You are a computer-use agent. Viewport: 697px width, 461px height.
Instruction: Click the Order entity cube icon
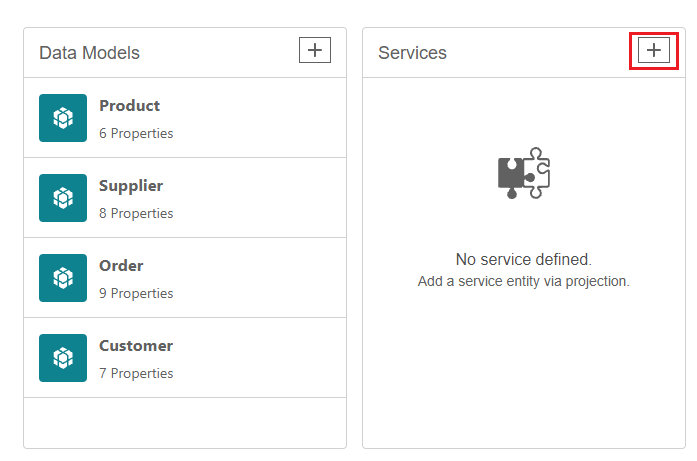(x=63, y=278)
